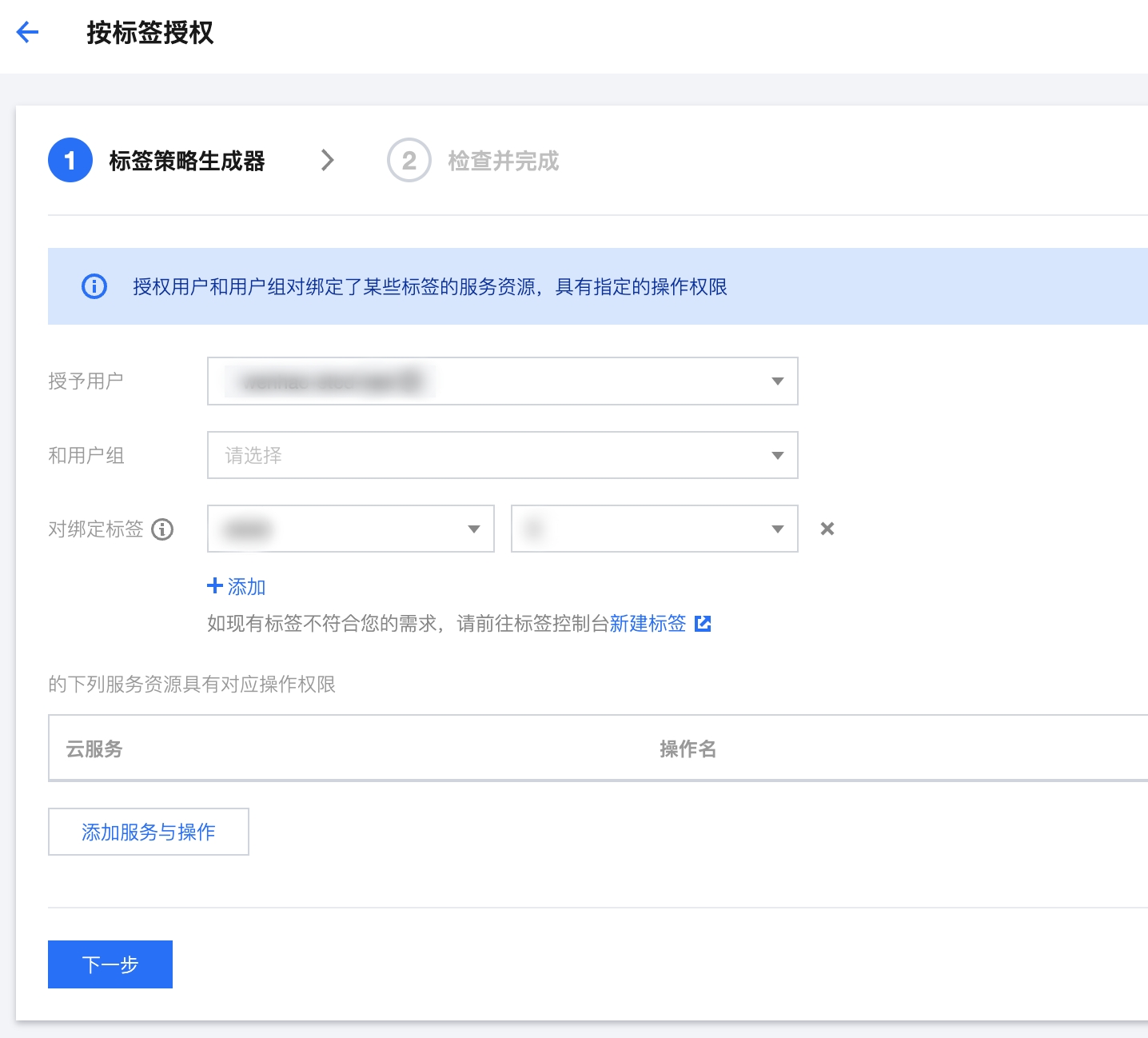The image size is (1148, 1038).
Task: Open the tag value dropdown in 对绑定标签
Action: coord(654,529)
